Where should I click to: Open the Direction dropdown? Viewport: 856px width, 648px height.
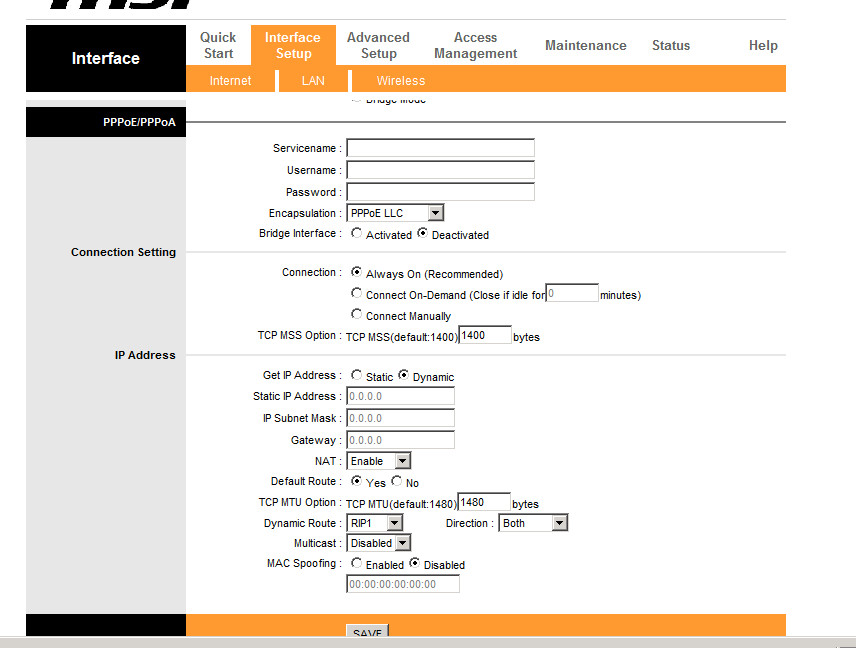pyautogui.click(x=533, y=523)
